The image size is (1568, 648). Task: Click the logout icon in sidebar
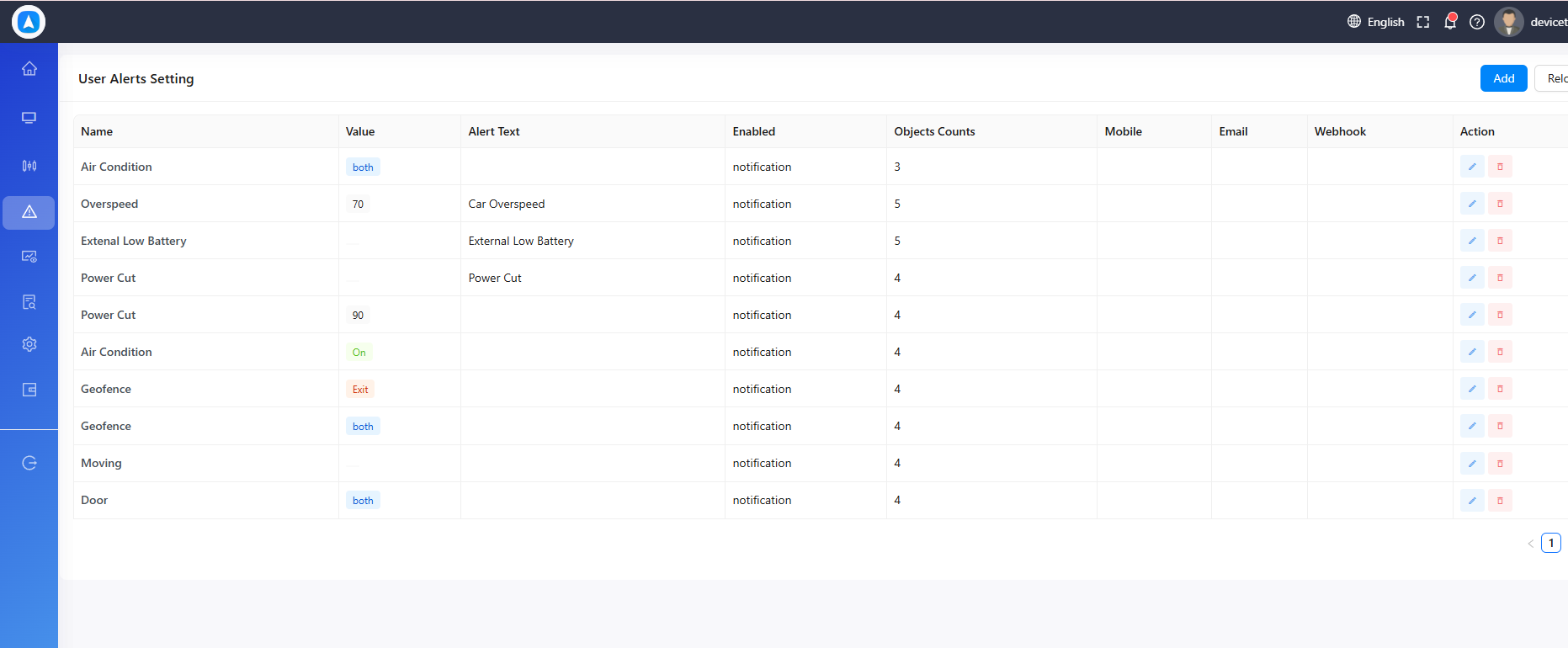point(29,463)
